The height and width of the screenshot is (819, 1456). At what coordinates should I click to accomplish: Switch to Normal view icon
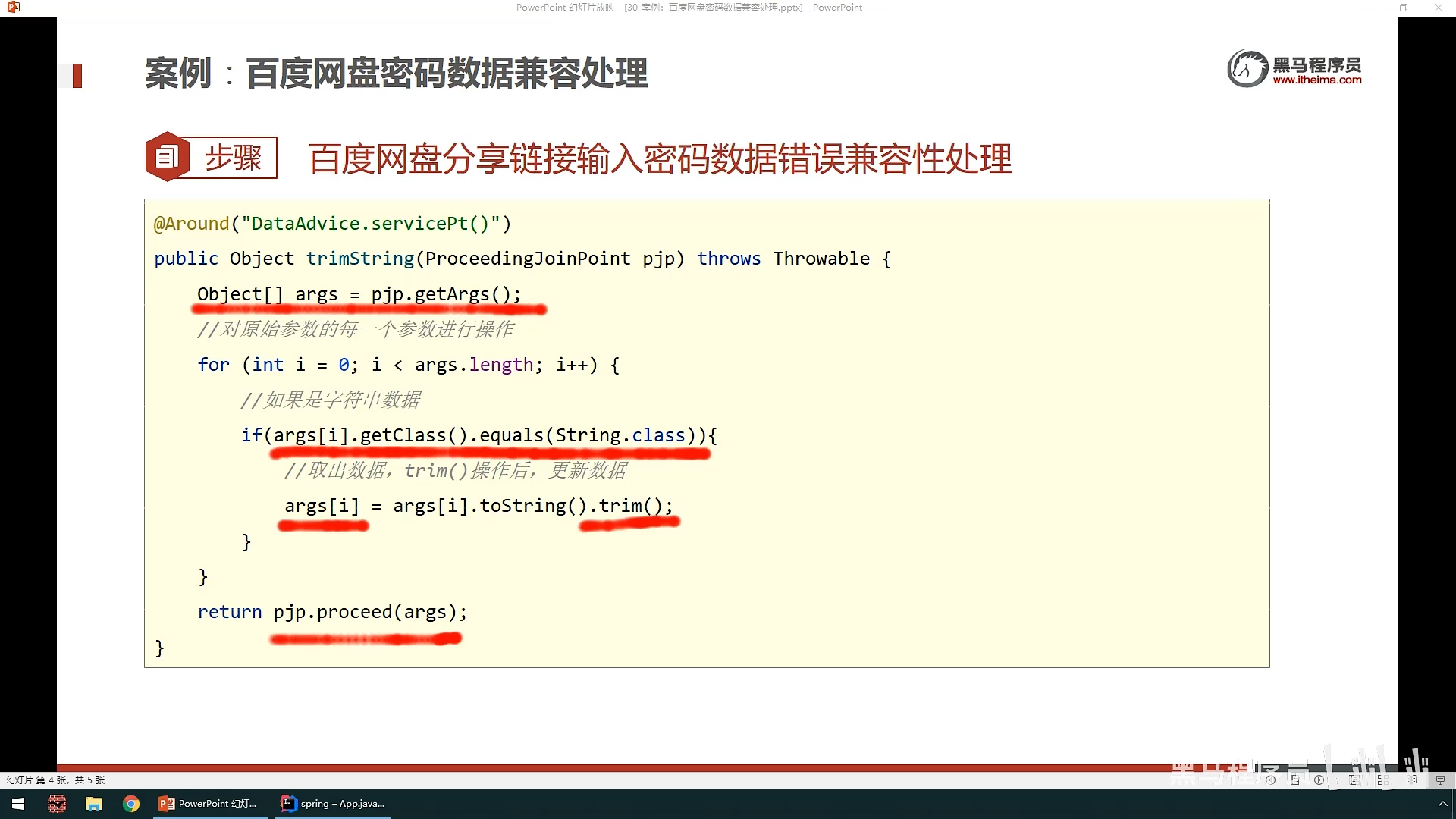point(1354,780)
